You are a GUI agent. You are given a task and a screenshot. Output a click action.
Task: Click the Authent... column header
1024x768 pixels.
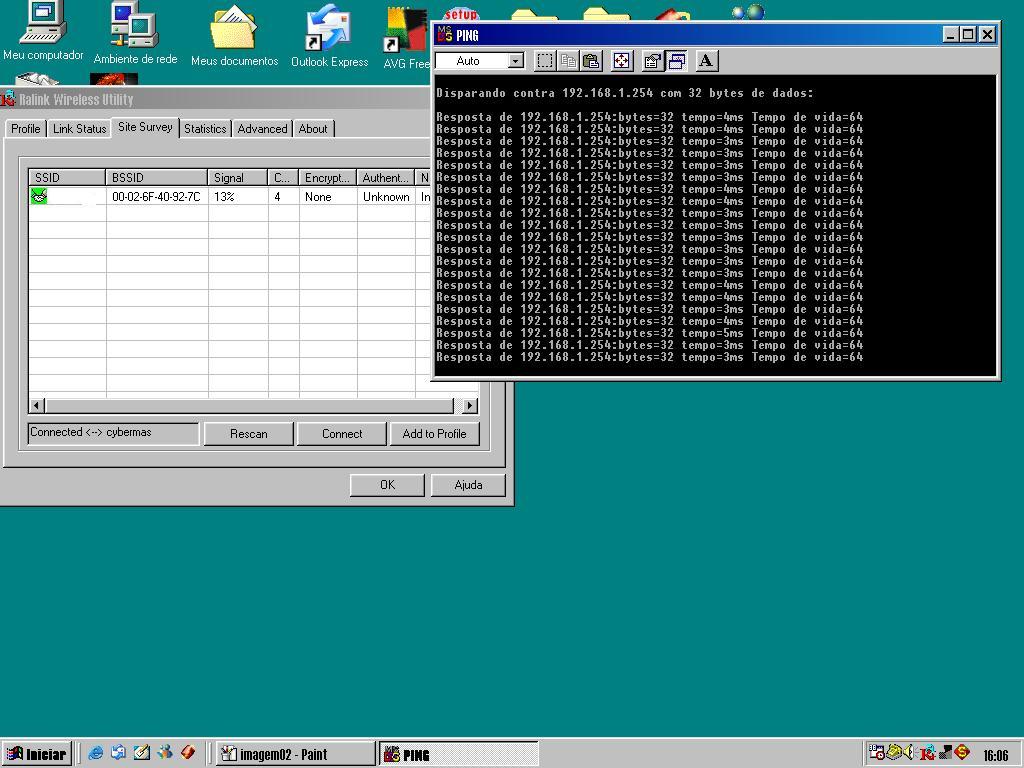[x=385, y=178]
